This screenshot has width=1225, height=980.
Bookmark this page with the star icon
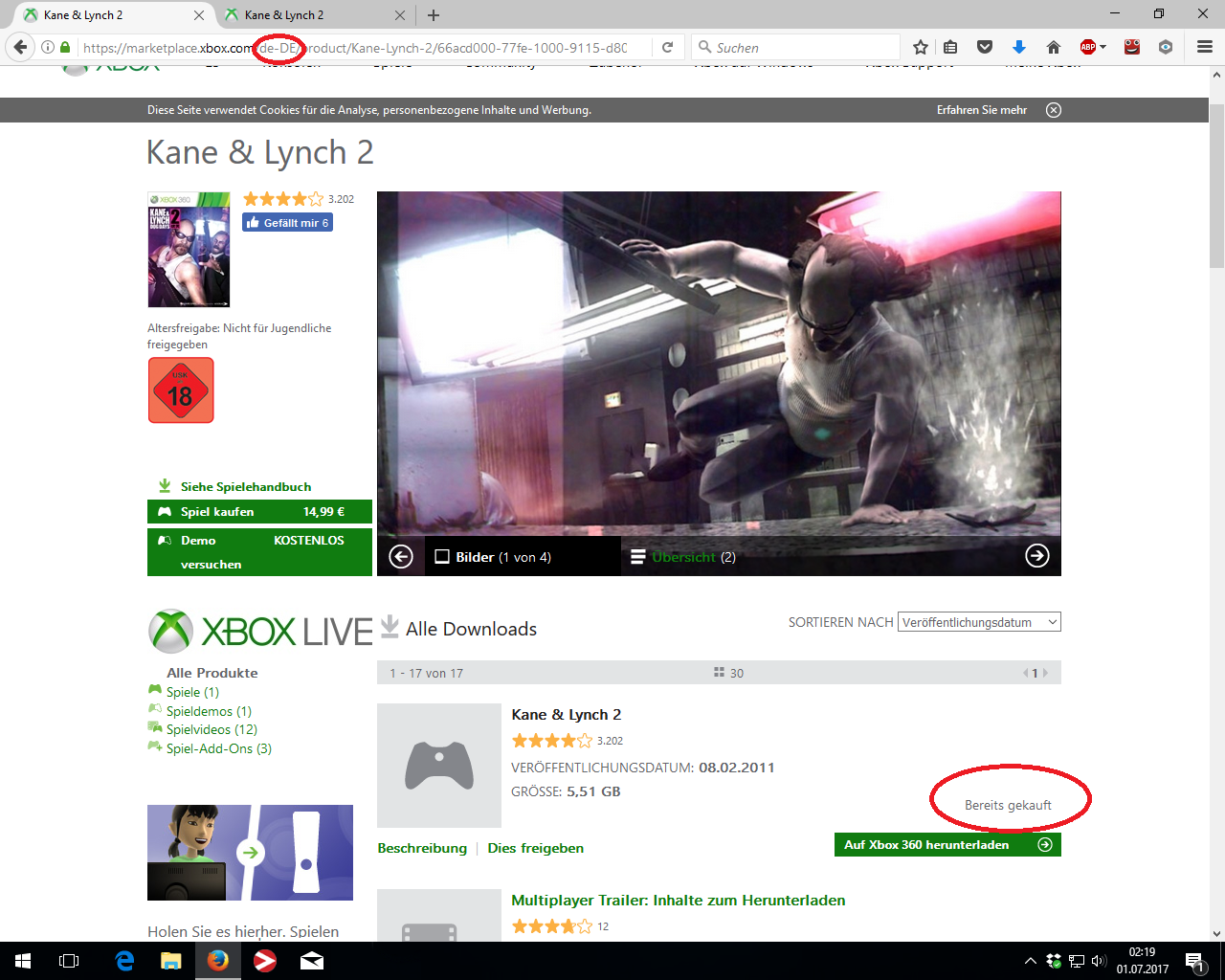pyautogui.click(x=920, y=47)
